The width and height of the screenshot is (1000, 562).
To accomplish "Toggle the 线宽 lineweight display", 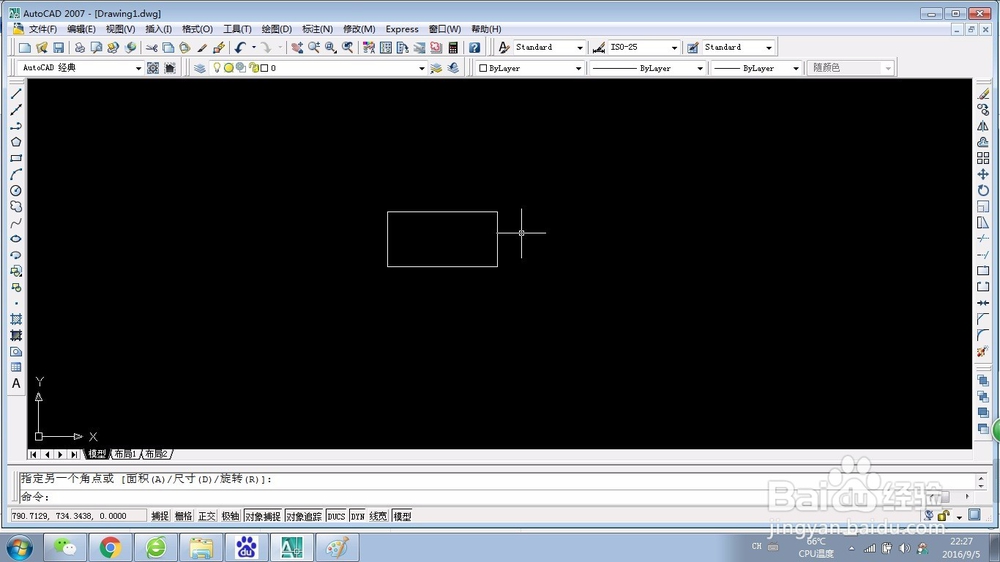I will (378, 516).
